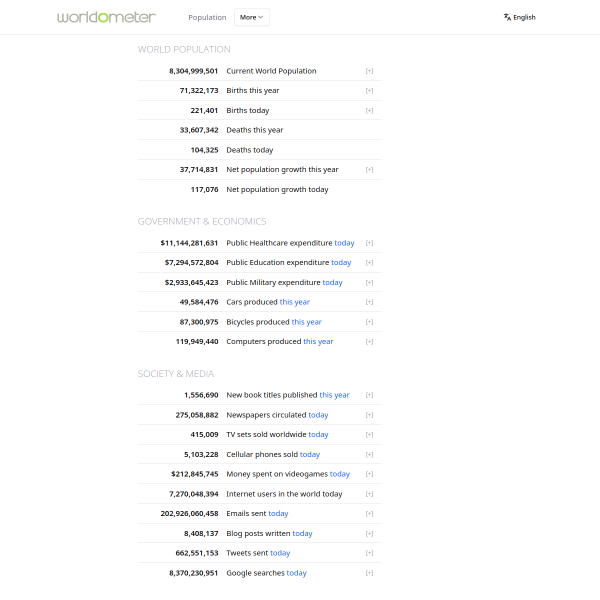The image size is (600, 600).
Task: Expand the Google searches row
Action: (x=369, y=573)
